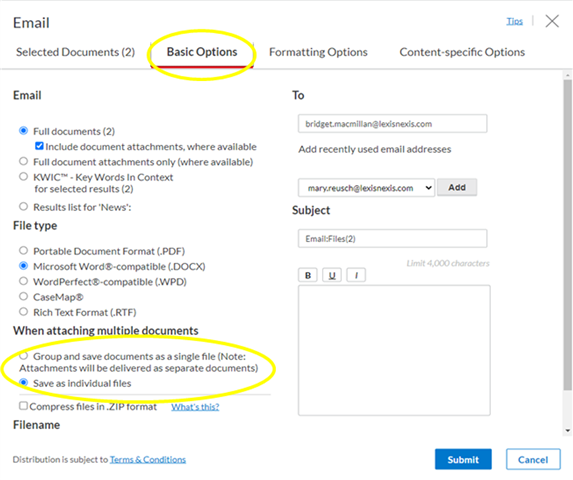
Task: Click the Submit button
Action: click(463, 459)
